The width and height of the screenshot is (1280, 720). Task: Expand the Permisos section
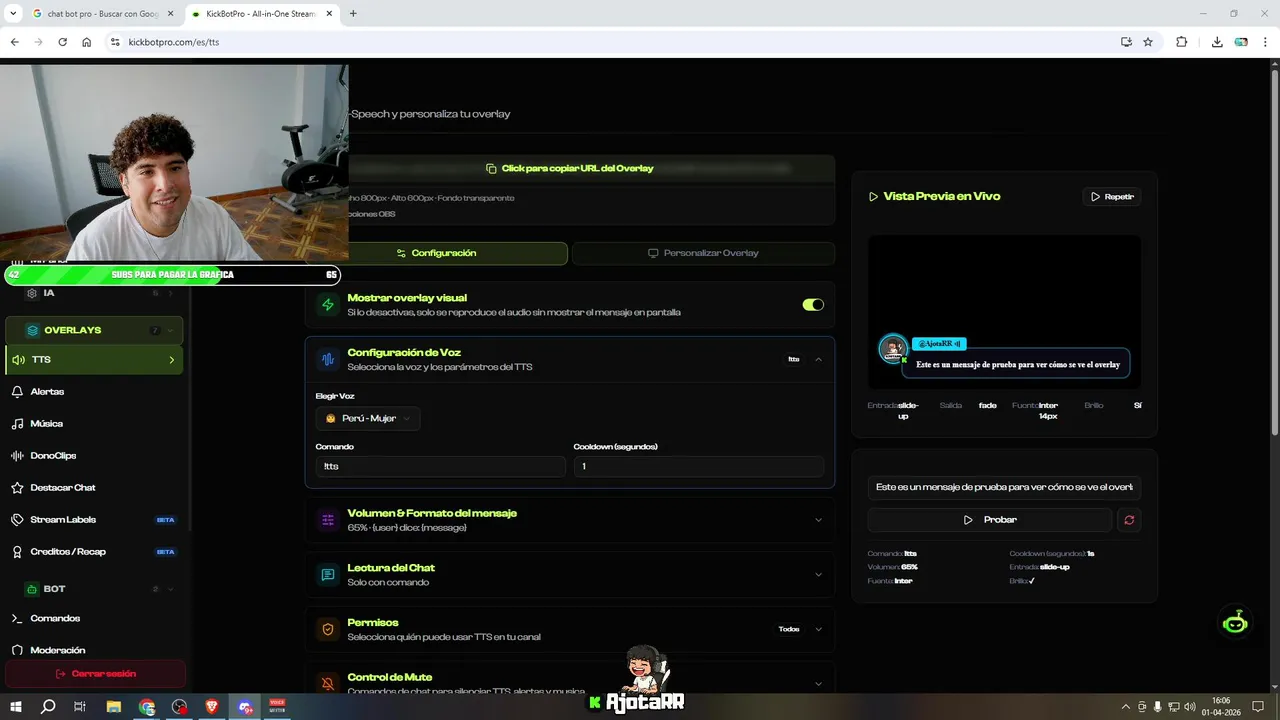pyautogui.click(x=818, y=629)
